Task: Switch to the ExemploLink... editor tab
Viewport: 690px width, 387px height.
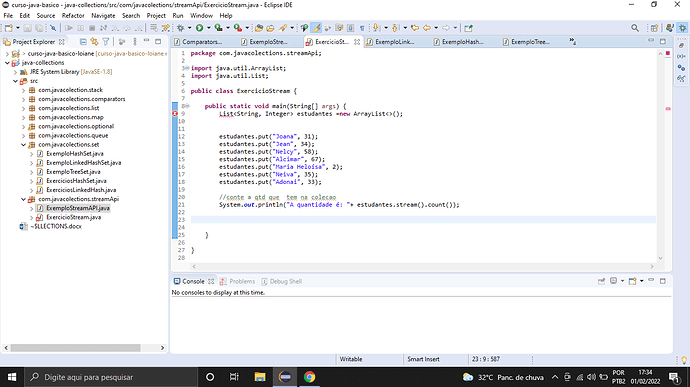Action: [390, 42]
